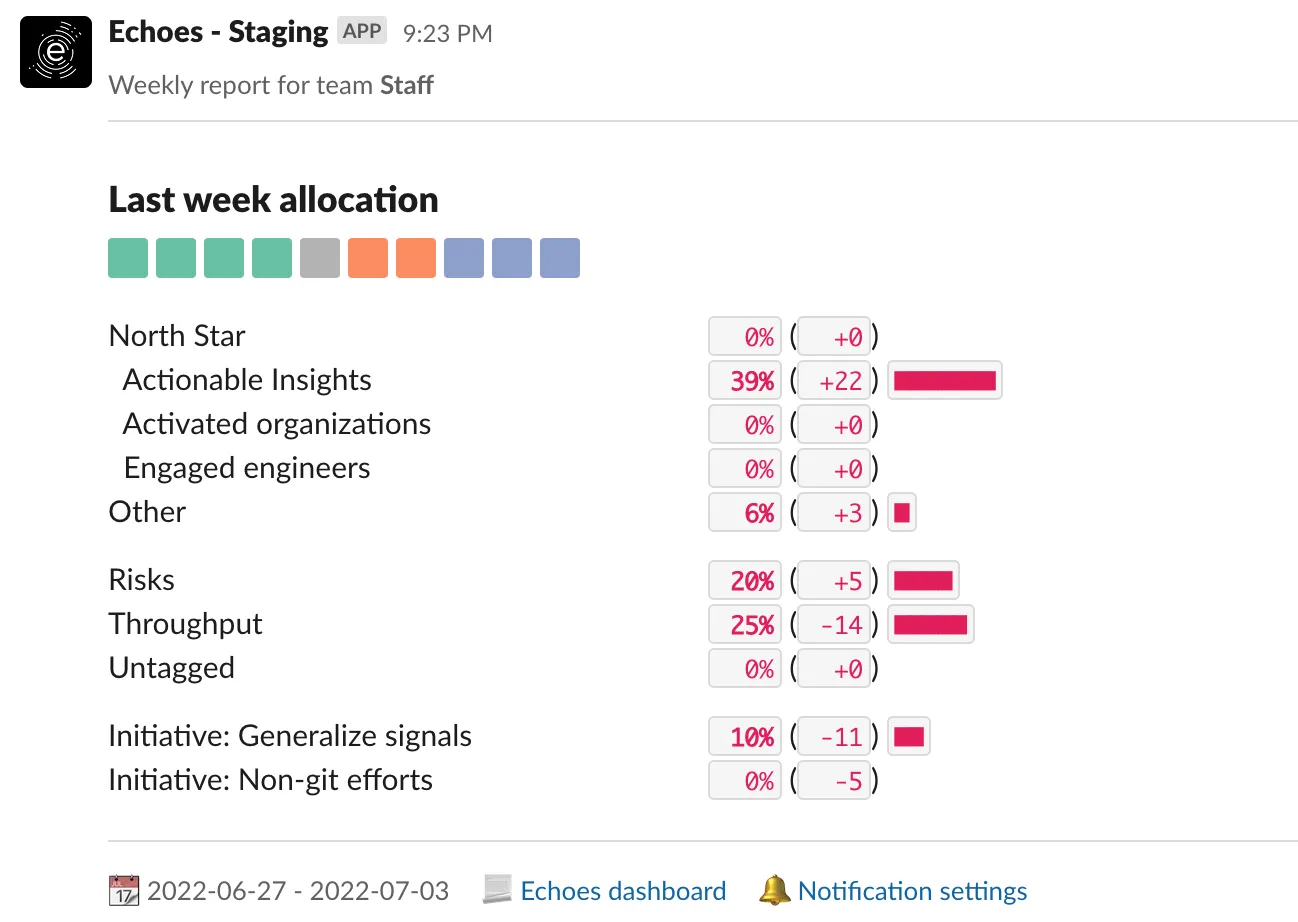The image size is (1298, 922).
Task: Click the Echoes - Staging sender name
Action: click(218, 32)
